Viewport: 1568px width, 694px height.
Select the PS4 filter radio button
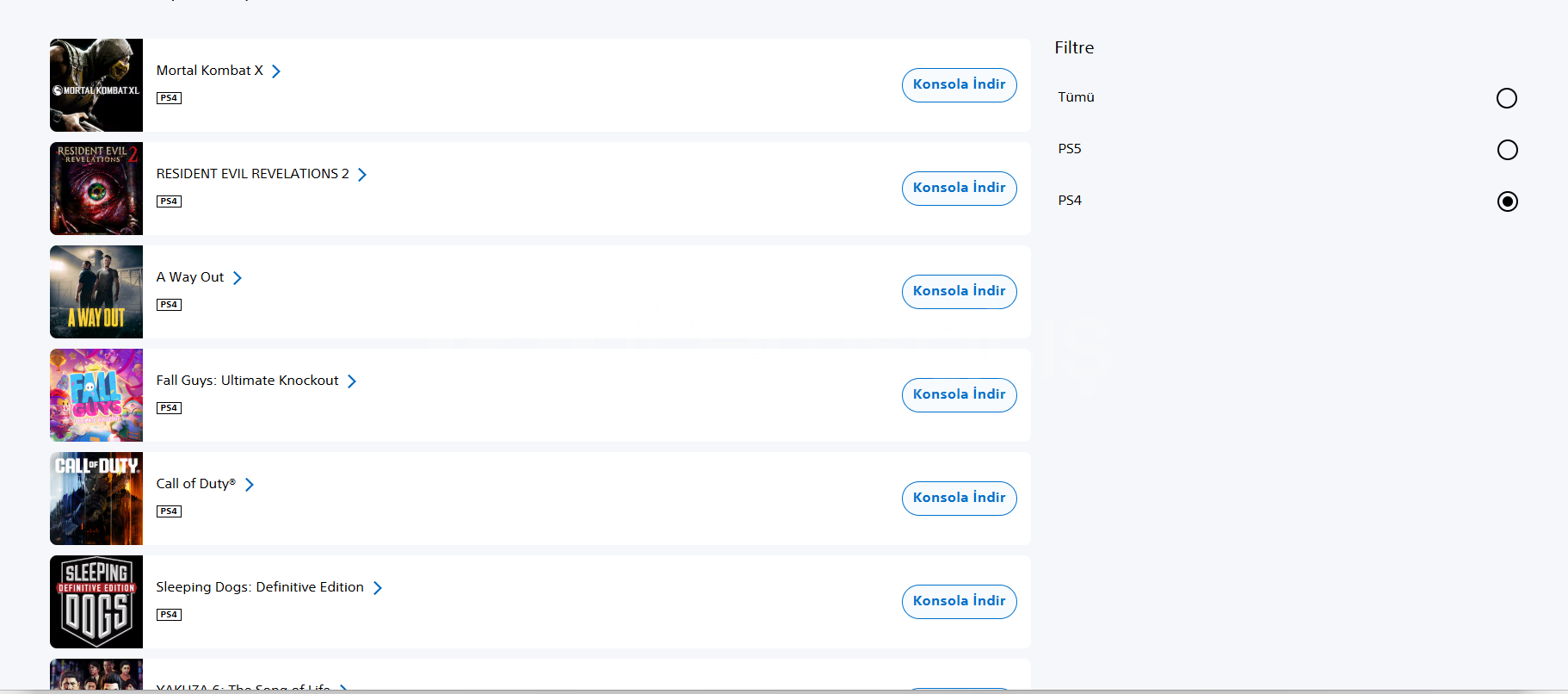1506,201
